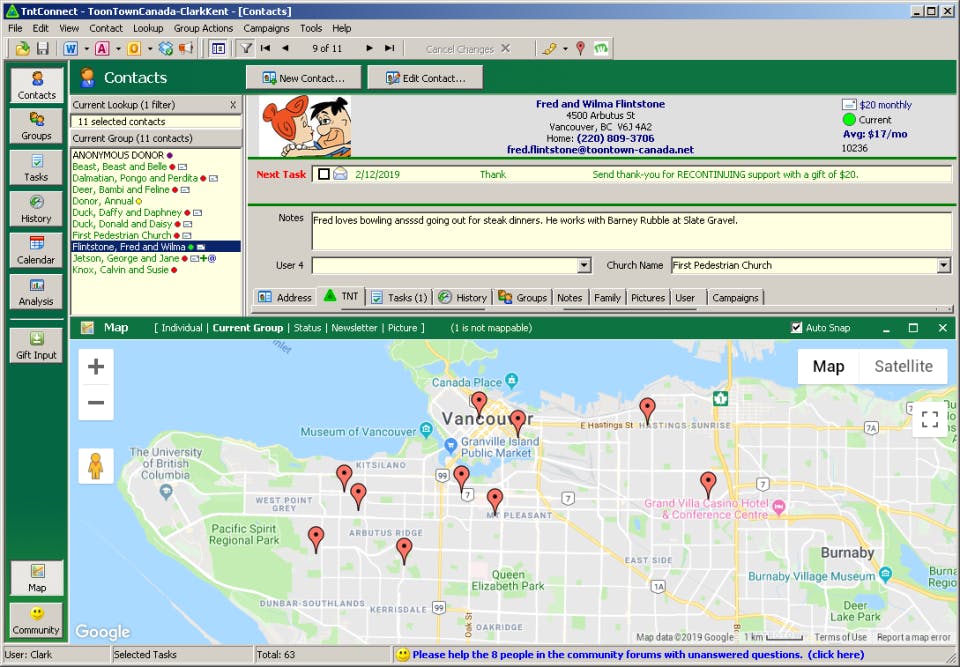Switch map coloring to Newsletter
Viewport: 960px width, 667px height.
(x=354, y=328)
